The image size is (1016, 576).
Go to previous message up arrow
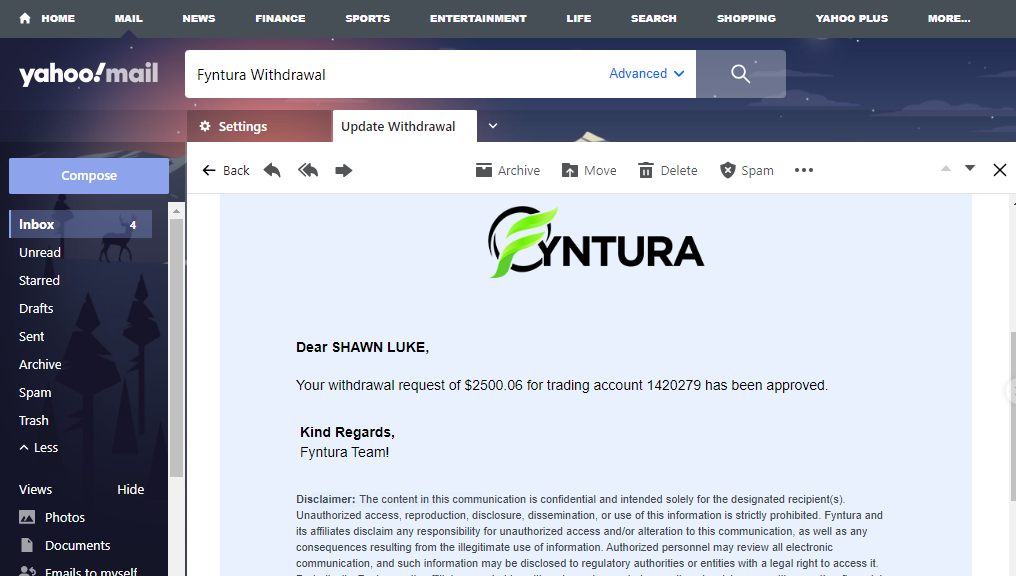pyautogui.click(x=946, y=168)
